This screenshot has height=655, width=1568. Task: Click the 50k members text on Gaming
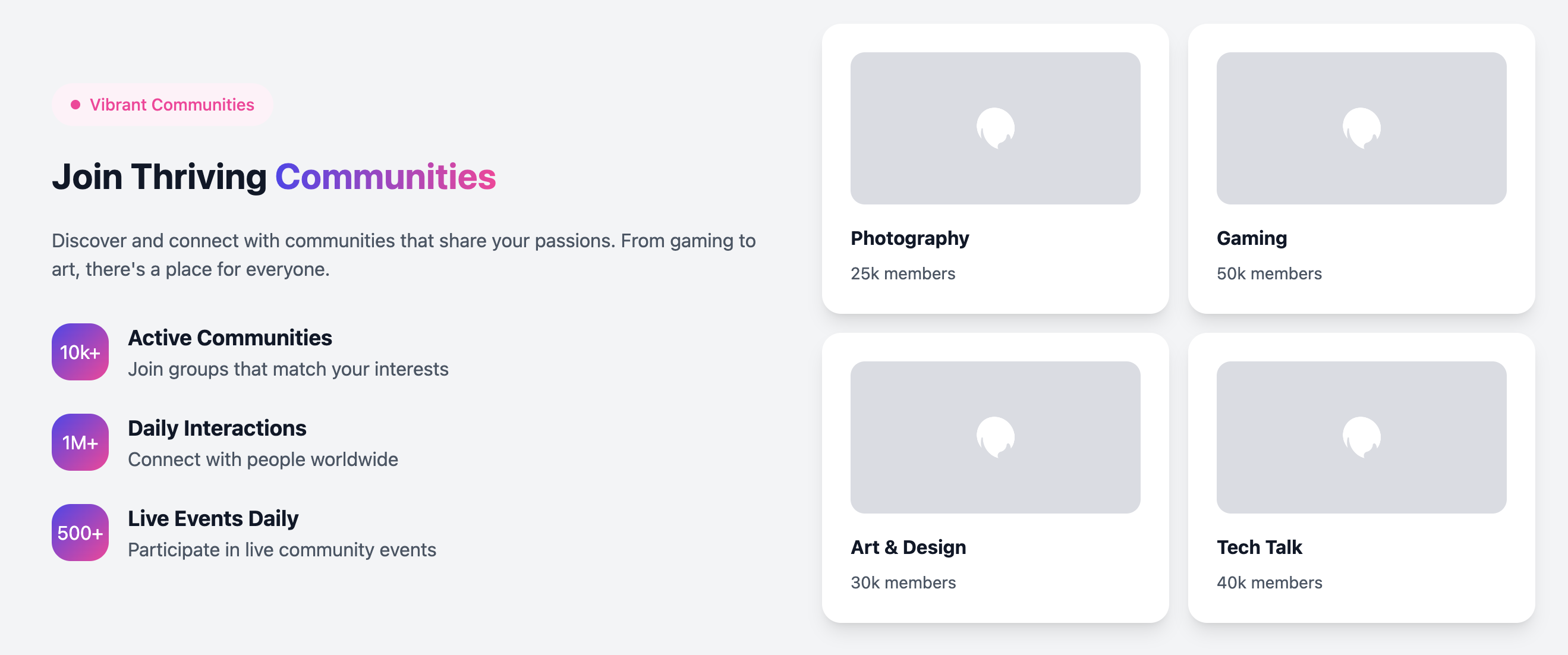(1269, 273)
